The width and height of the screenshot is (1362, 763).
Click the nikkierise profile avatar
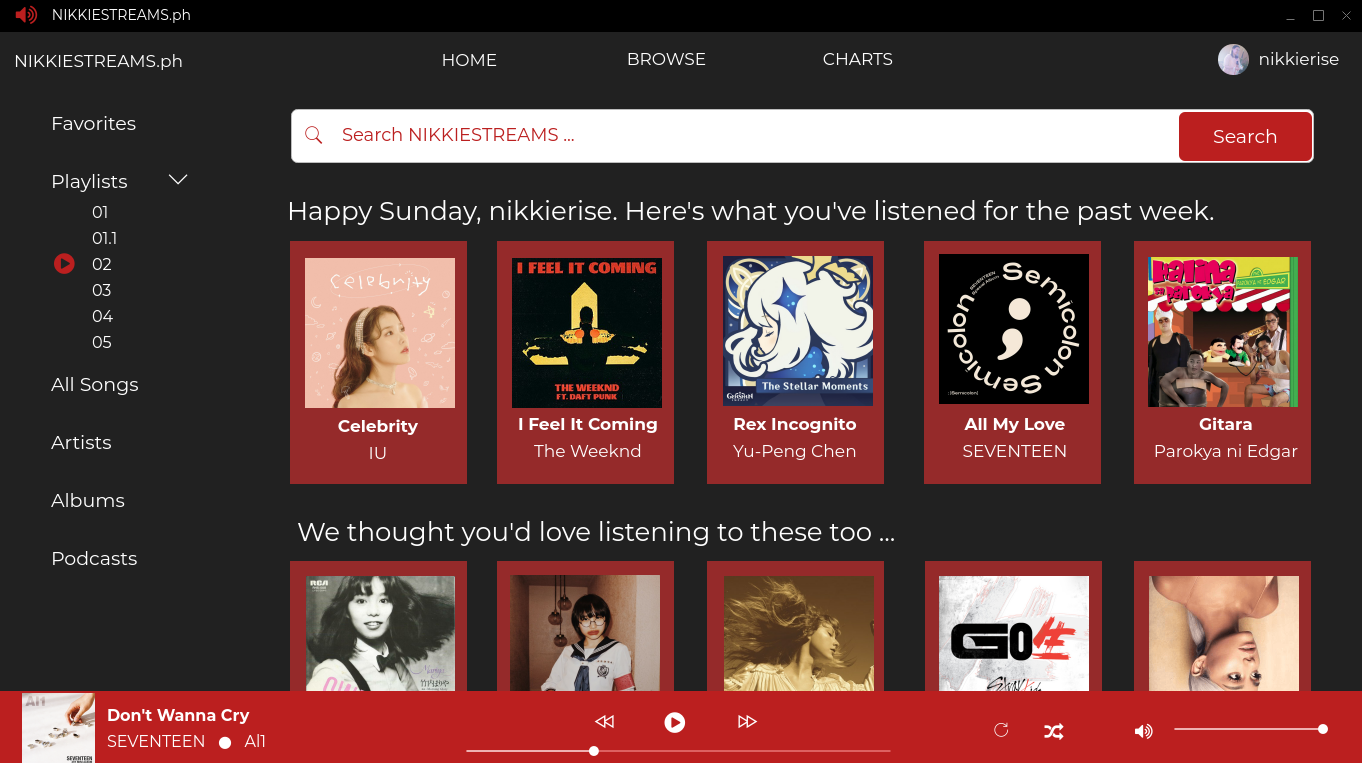pos(1233,60)
